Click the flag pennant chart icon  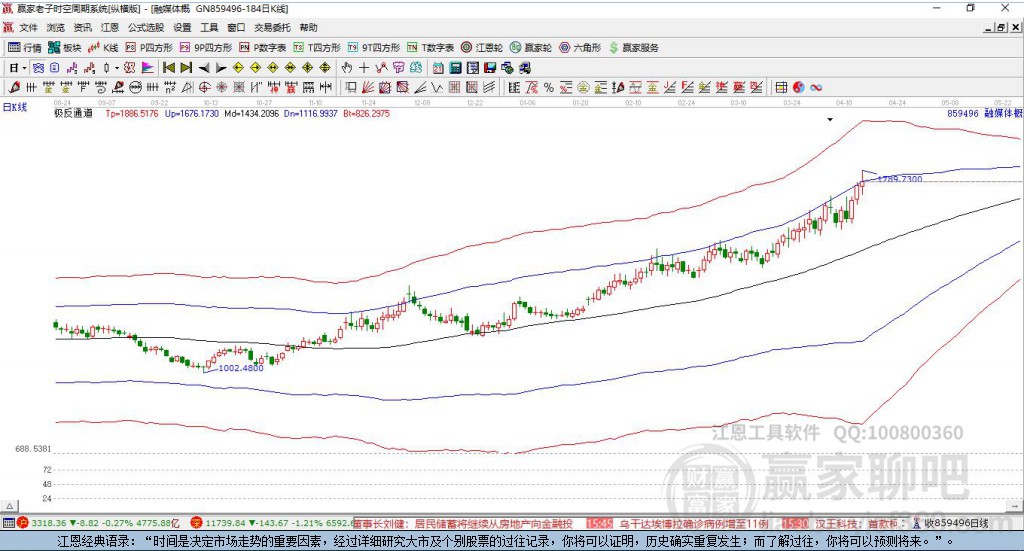point(148,68)
